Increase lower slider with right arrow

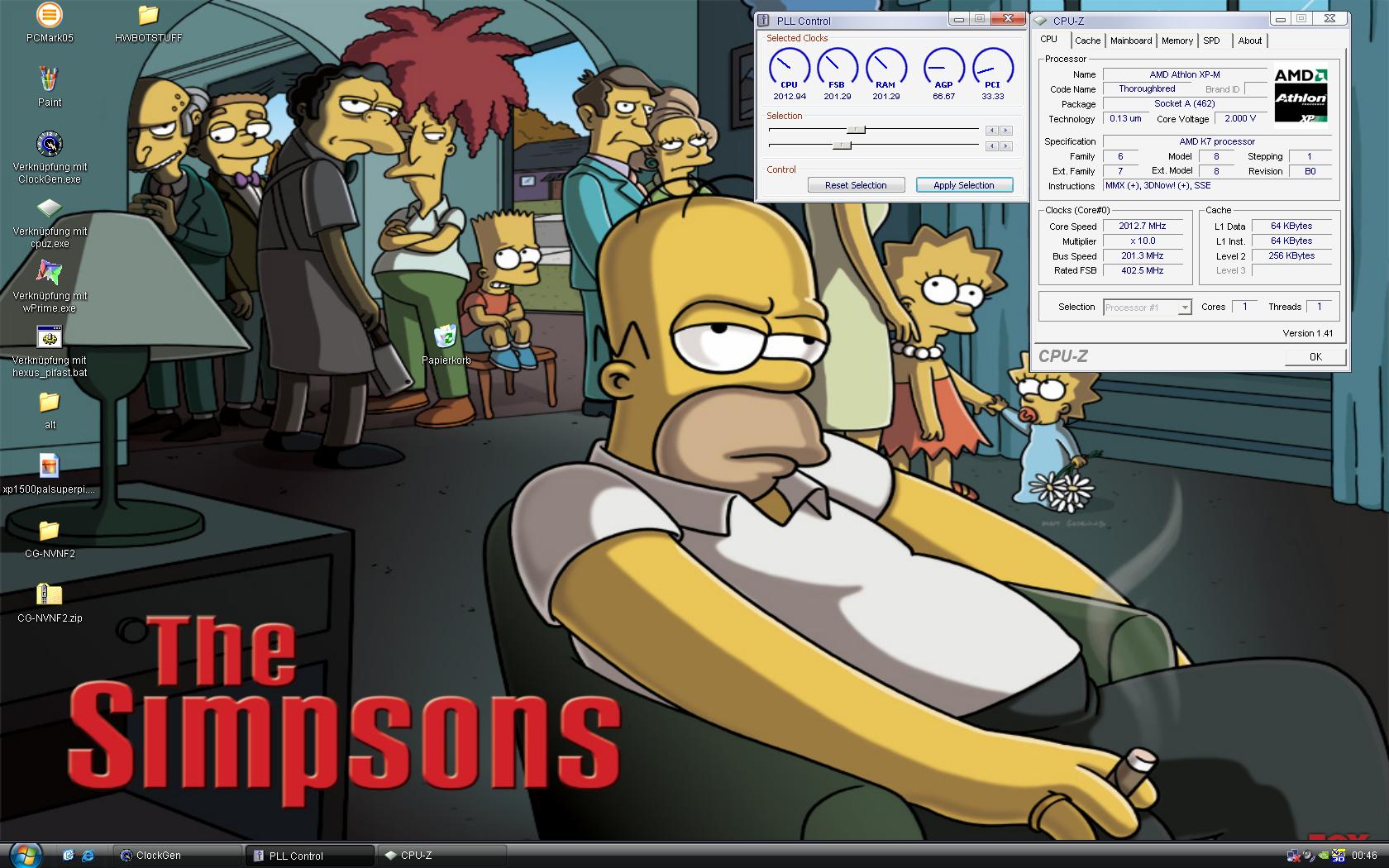(x=1005, y=146)
